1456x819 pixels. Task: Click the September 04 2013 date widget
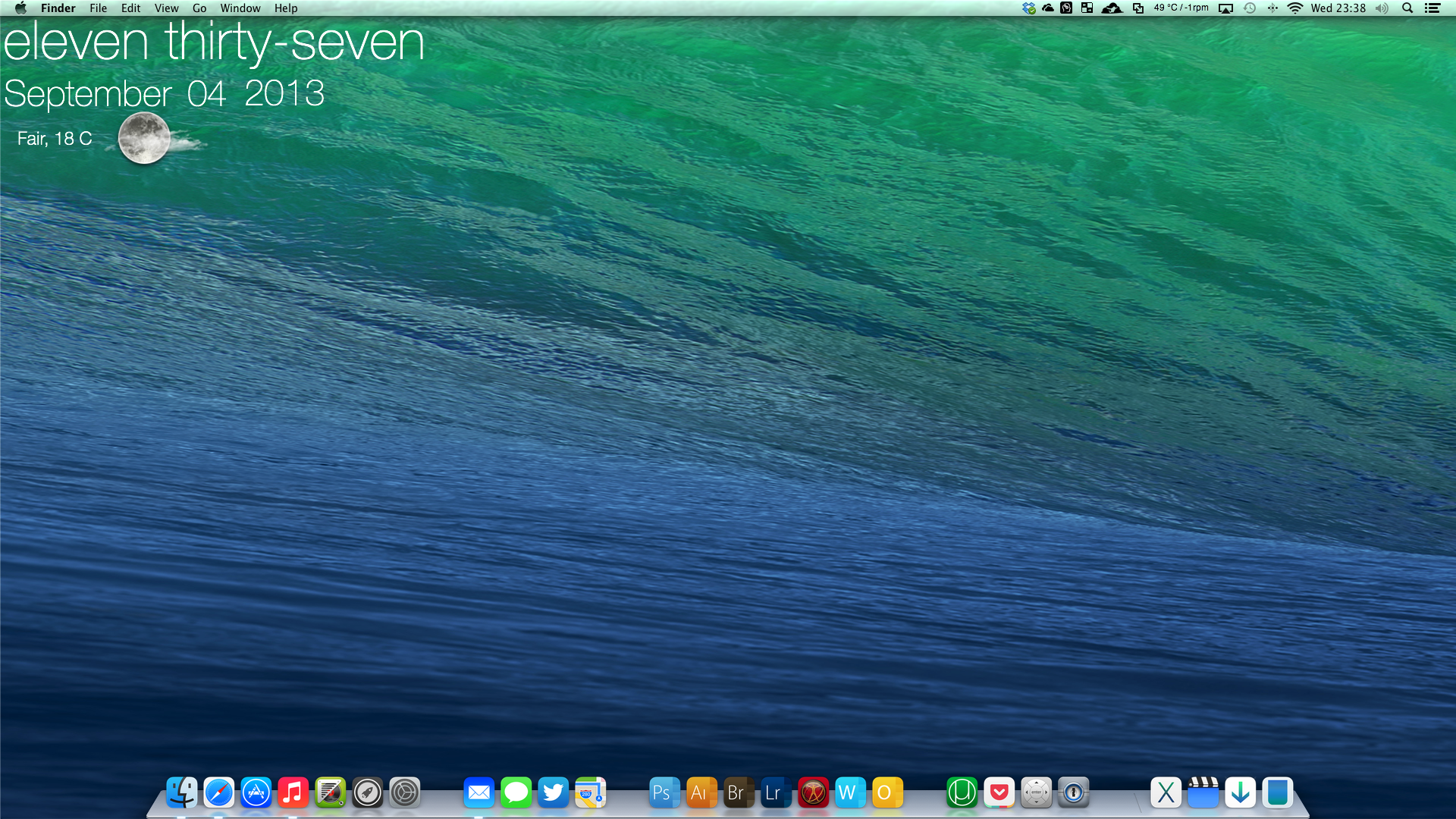(165, 95)
